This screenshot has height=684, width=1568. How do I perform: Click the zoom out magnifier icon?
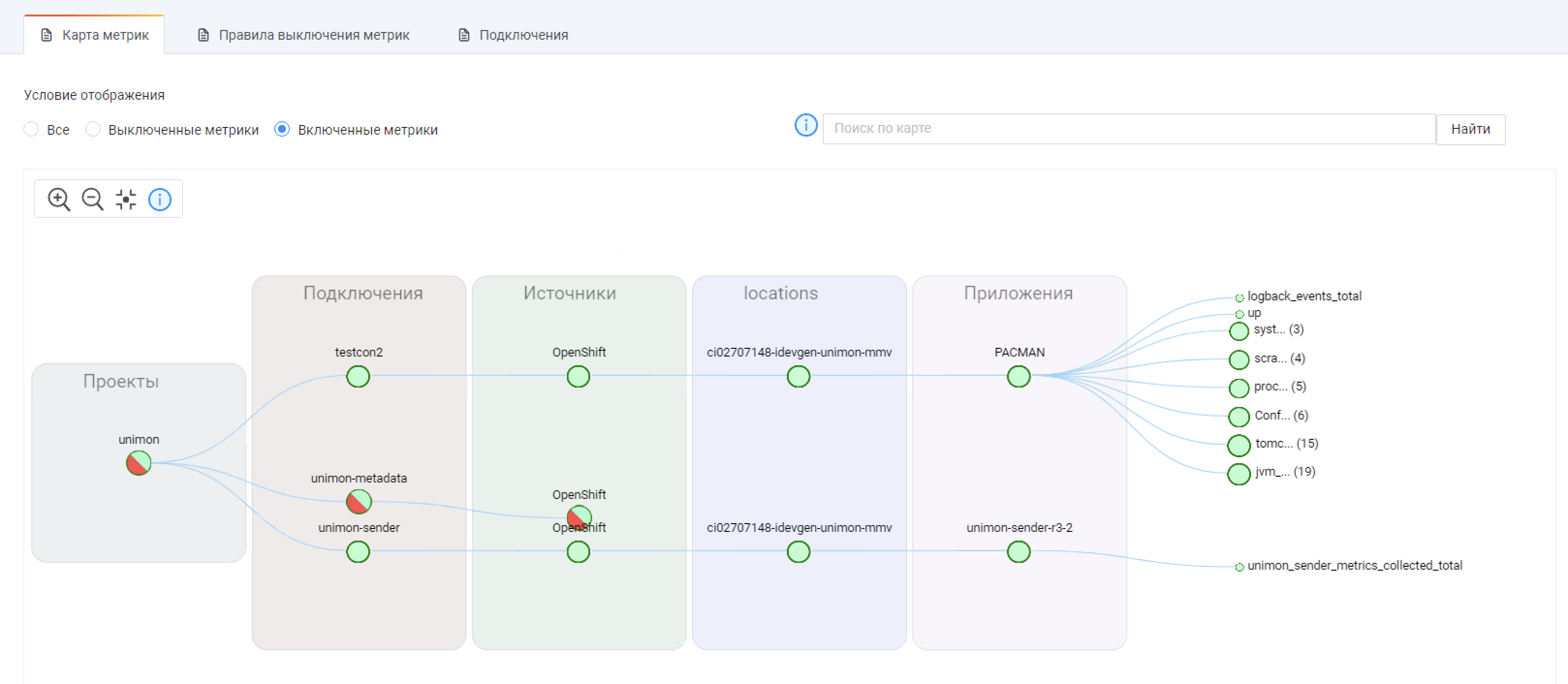pos(93,199)
